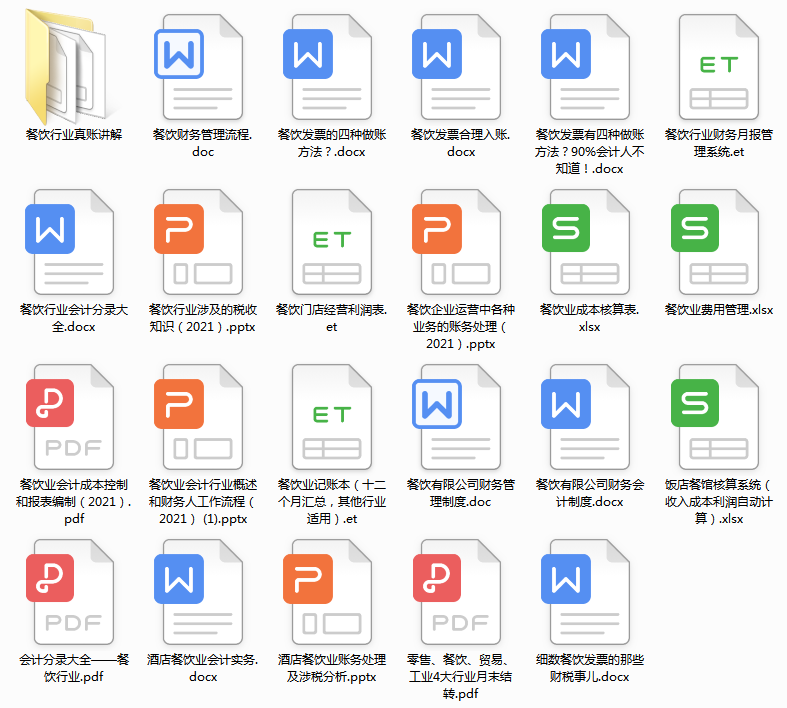Image resolution: width=787 pixels, height=708 pixels.
Task: Select the 餐饮业会计行业概述和财务人工作流程 pptx icon
Action: click(x=199, y=417)
